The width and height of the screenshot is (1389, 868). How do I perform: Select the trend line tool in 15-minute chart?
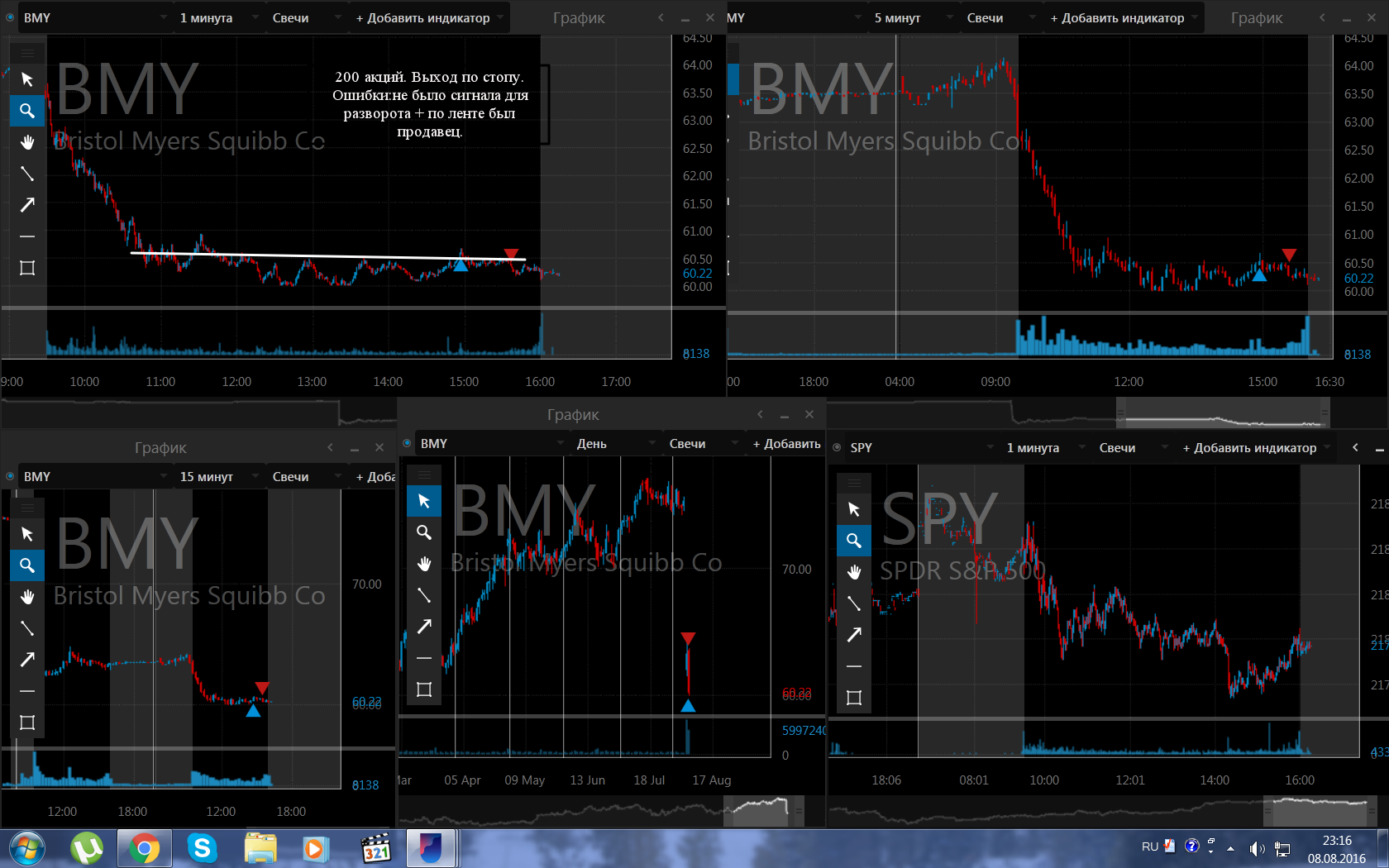(27, 628)
